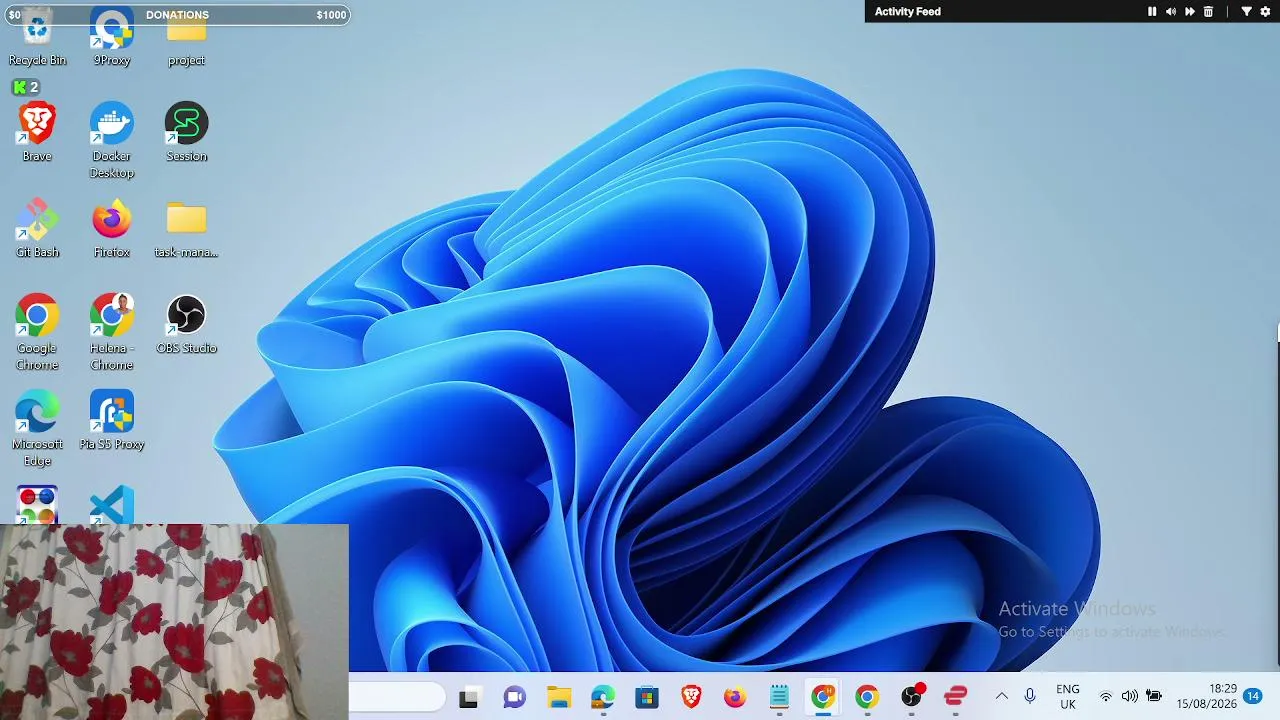
Task: Launch Firefox from the taskbar
Action: (735, 697)
